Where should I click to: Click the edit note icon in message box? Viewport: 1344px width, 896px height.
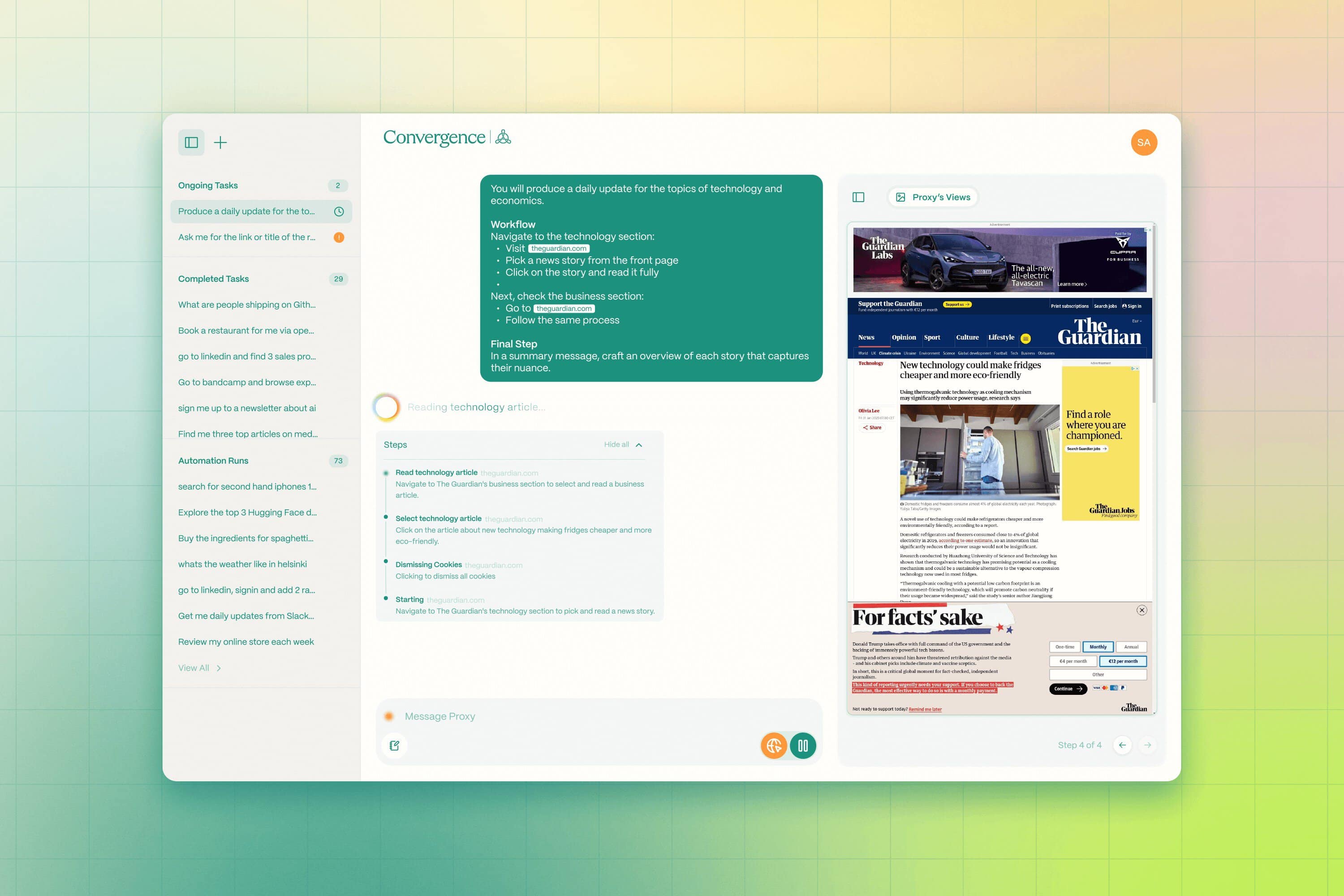pos(394,745)
